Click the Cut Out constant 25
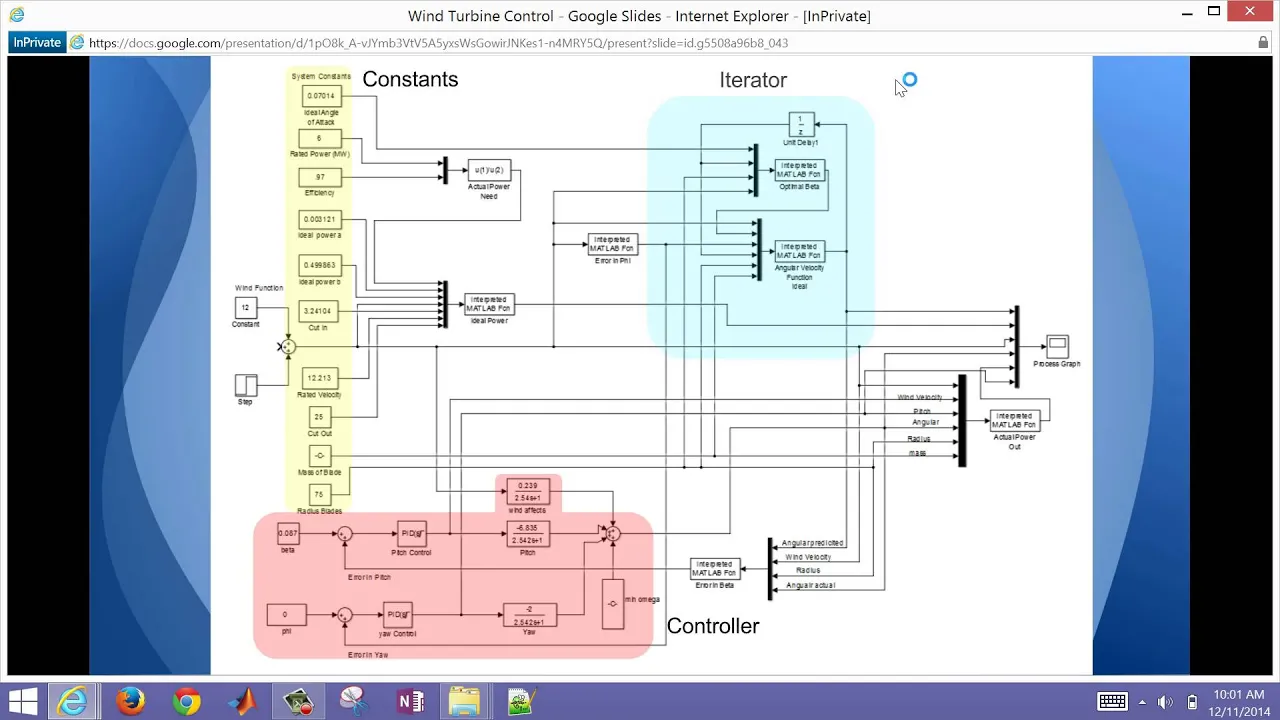The image size is (1280, 720). (x=320, y=418)
